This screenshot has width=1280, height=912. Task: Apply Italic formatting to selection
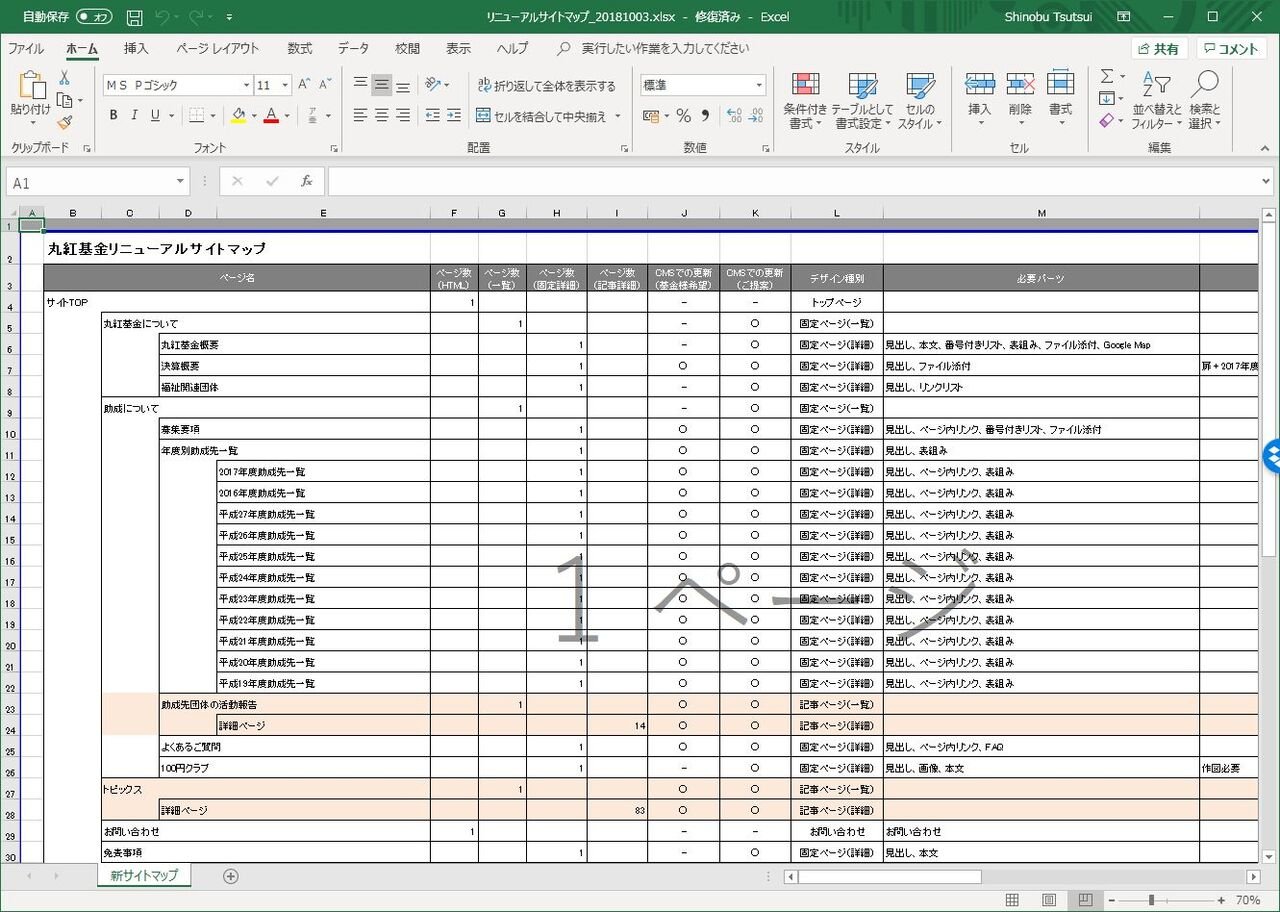point(134,116)
